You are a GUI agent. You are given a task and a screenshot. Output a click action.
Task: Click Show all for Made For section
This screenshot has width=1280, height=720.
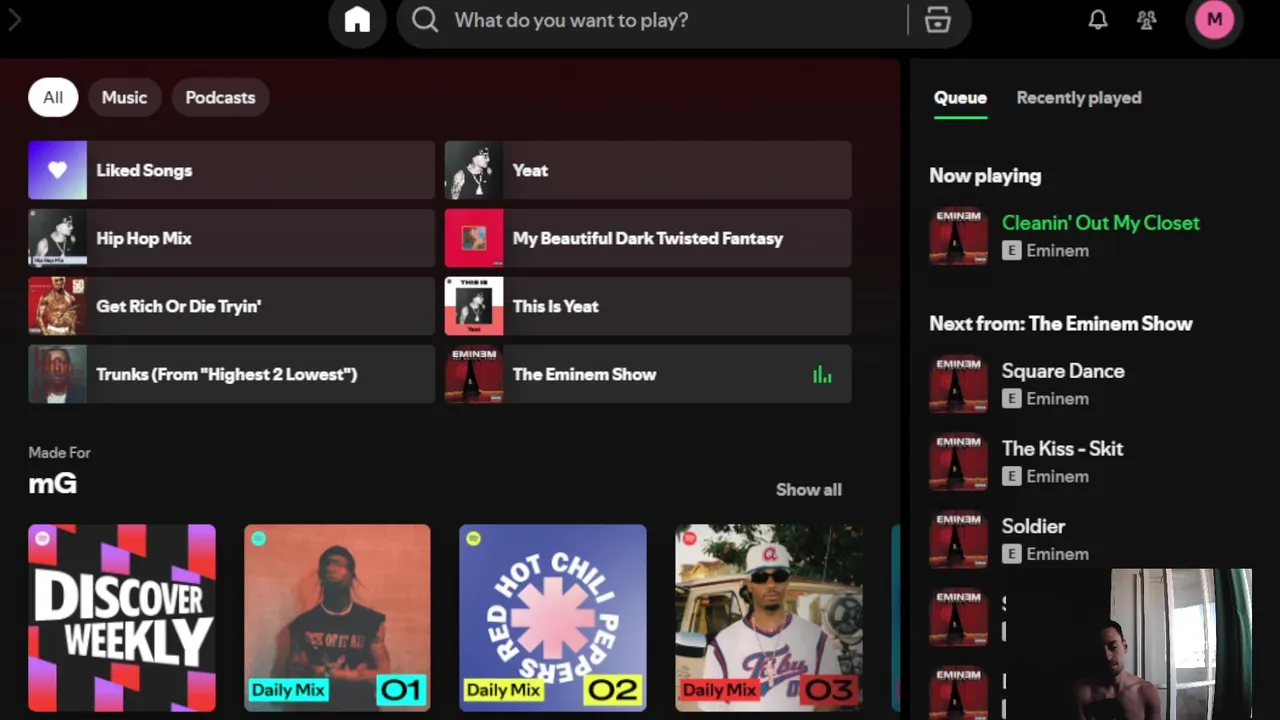point(809,490)
